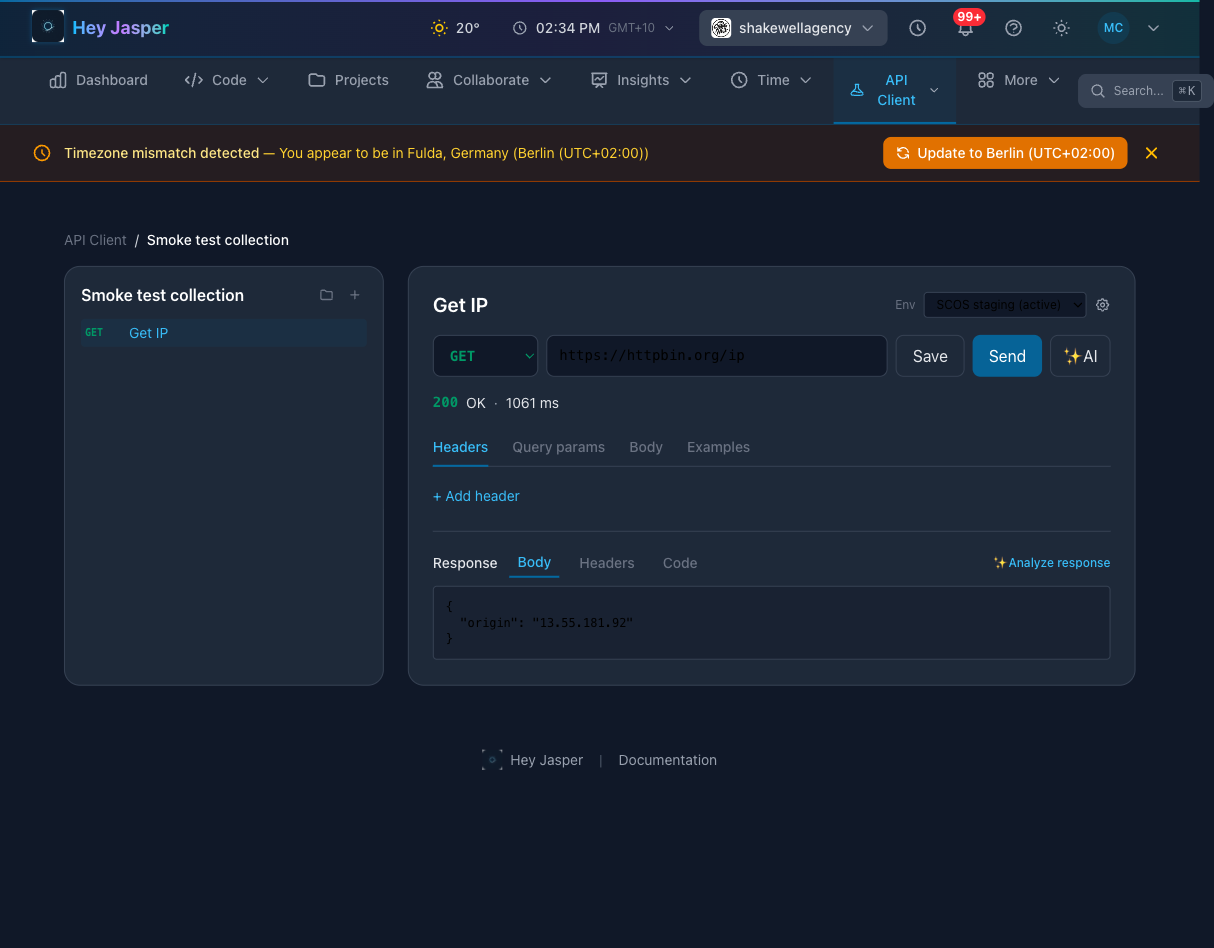Click Update to Berlin (UTC+02:00) button
The width and height of the screenshot is (1214, 948).
click(x=1005, y=153)
